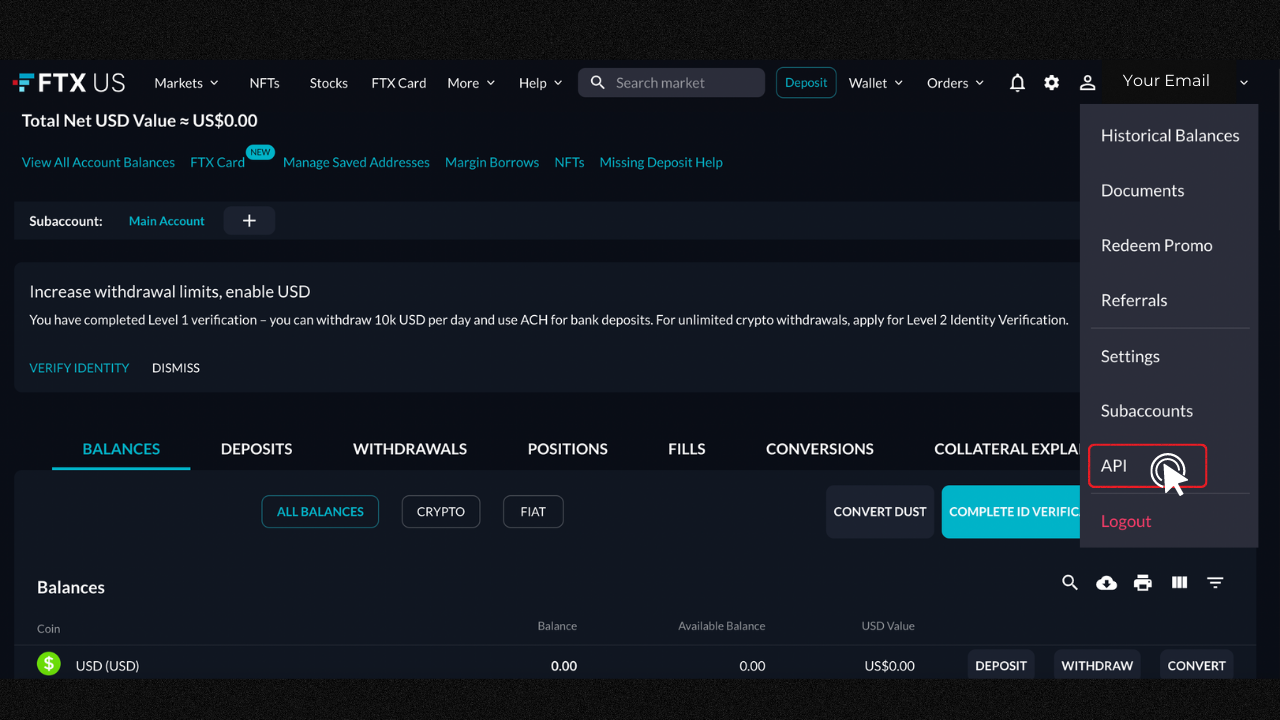
Task: Open NFTs in the top navigation
Action: tap(265, 83)
